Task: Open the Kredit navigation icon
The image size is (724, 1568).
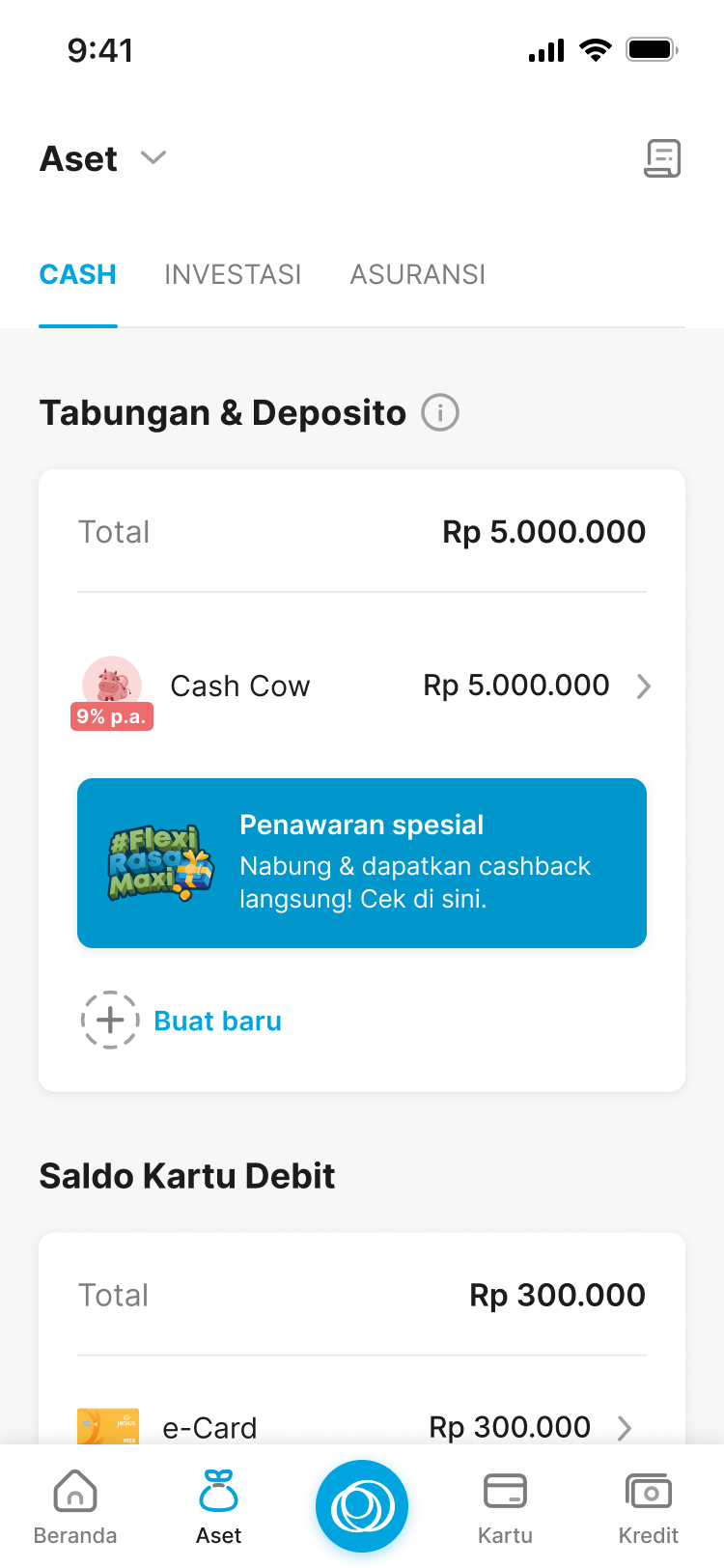Action: pos(649,1491)
